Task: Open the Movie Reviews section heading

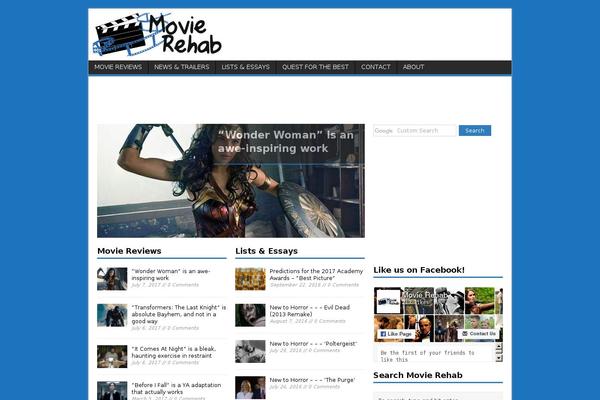Action: pyautogui.click(x=129, y=251)
